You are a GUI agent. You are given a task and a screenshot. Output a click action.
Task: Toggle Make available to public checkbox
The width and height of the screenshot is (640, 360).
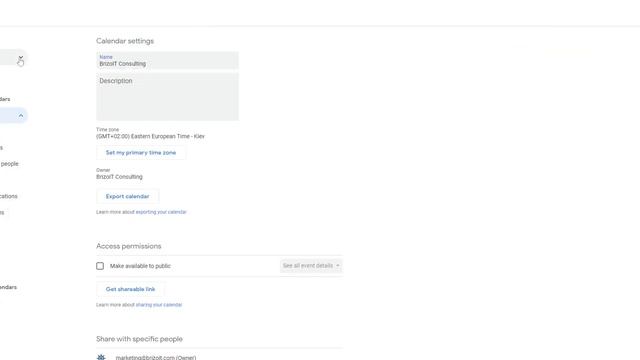pyautogui.click(x=100, y=266)
